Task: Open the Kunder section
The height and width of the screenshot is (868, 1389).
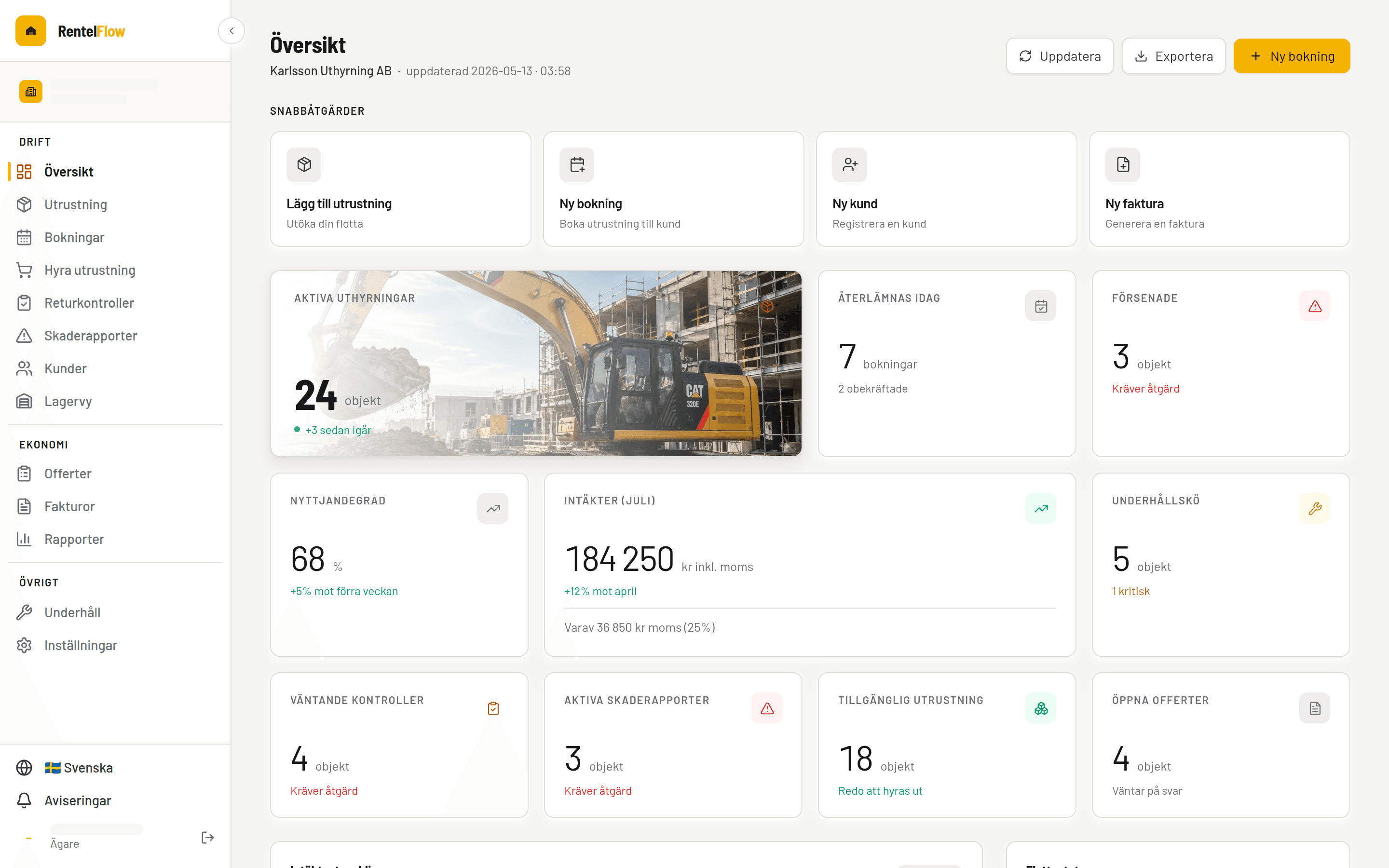Action: point(115,368)
